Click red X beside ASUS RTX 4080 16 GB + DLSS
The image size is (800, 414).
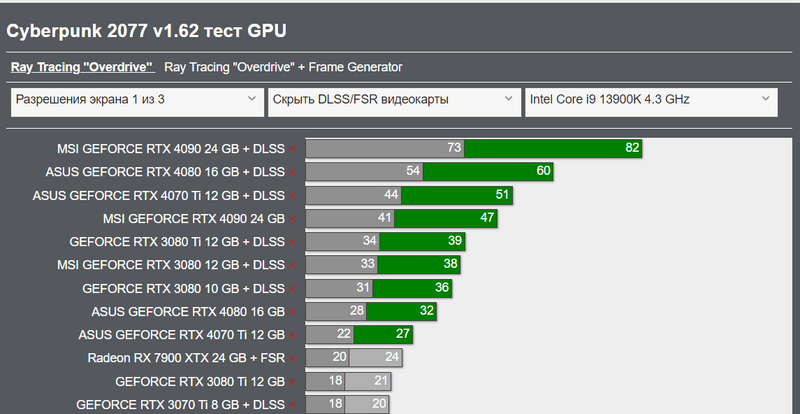293,172
